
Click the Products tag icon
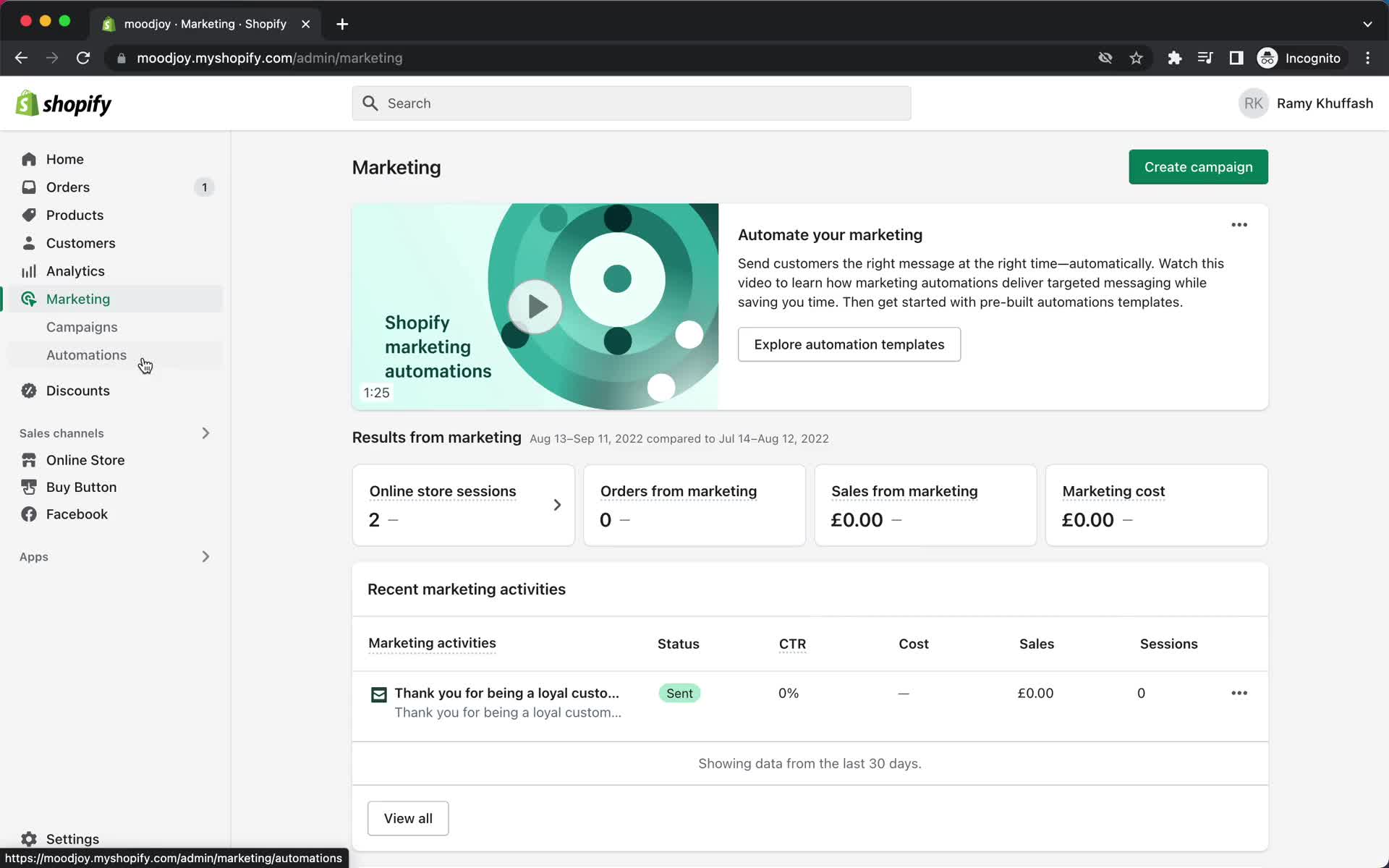pyautogui.click(x=29, y=215)
